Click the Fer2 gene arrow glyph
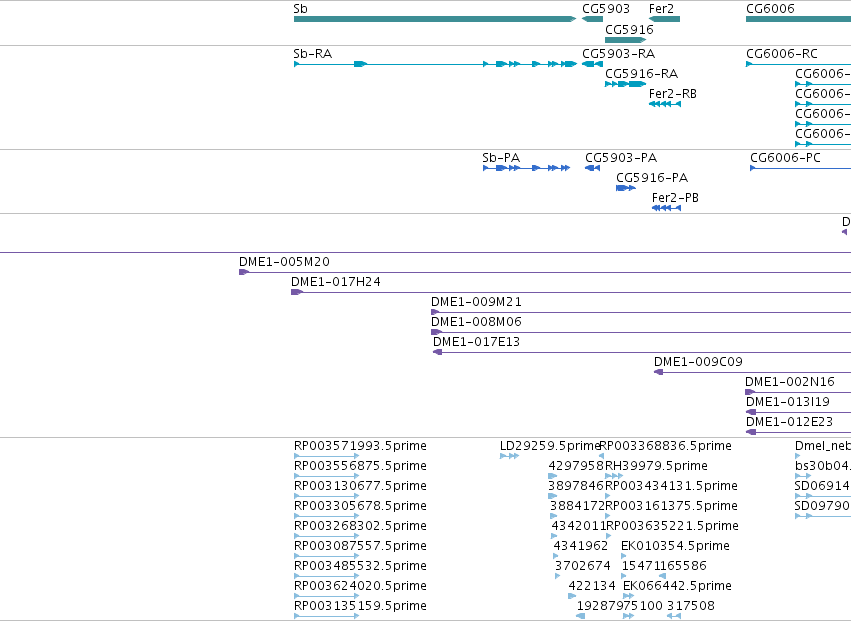This screenshot has width=851, height=621. point(664,19)
